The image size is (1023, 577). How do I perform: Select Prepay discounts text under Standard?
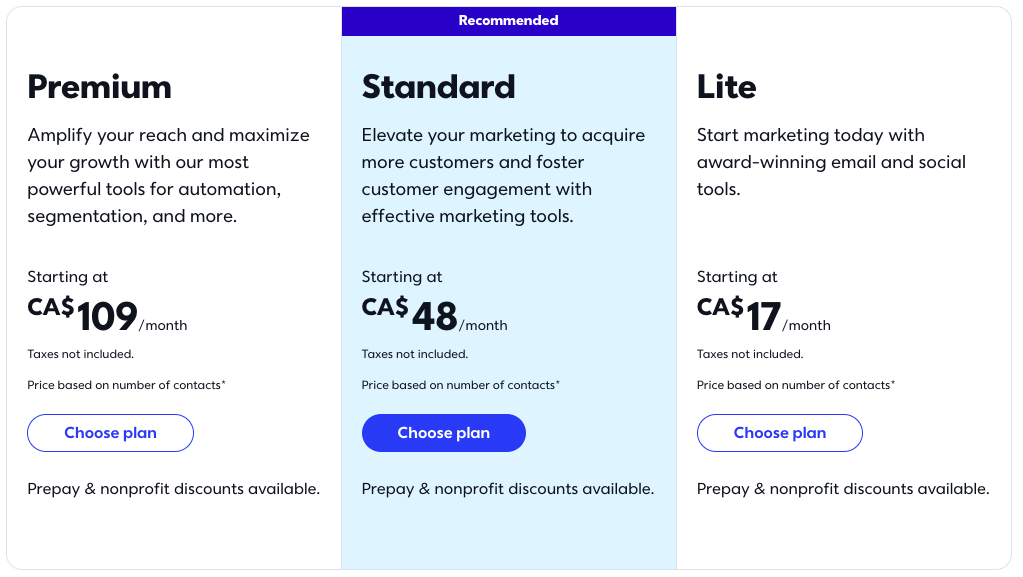click(x=508, y=488)
